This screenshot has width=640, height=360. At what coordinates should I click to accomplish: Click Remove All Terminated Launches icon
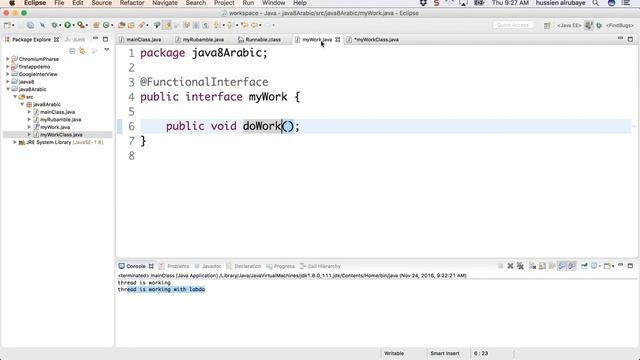tap(520, 266)
